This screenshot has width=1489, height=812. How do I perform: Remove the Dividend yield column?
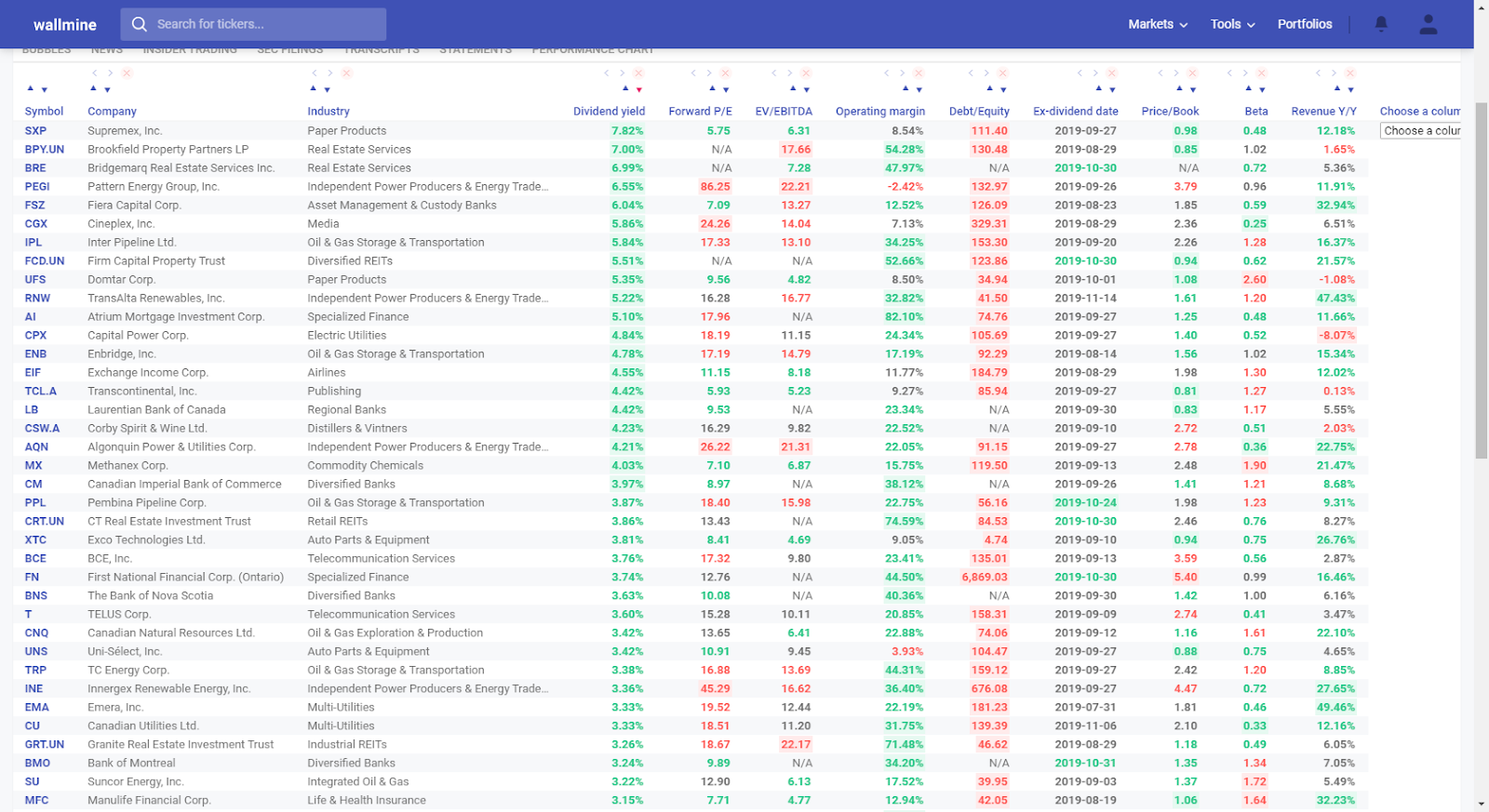click(x=638, y=73)
